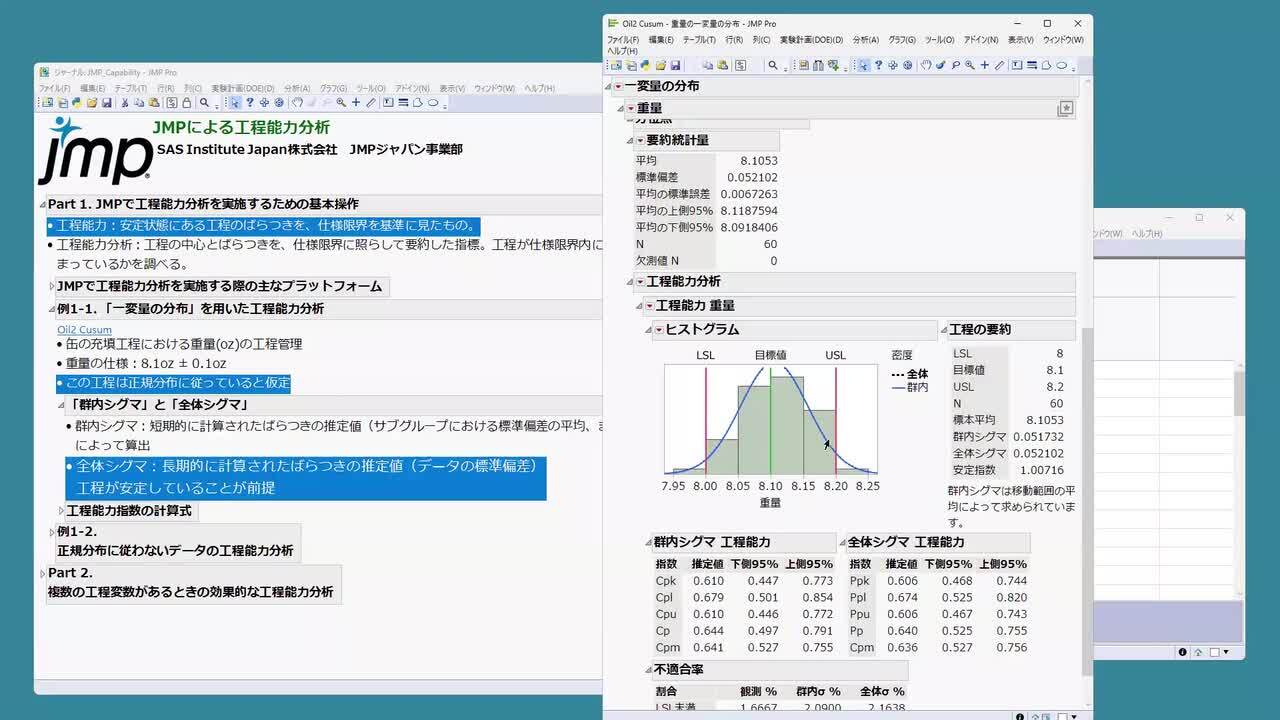
Task: Open red triangle menu for 要約統計量
Action: pos(639,141)
